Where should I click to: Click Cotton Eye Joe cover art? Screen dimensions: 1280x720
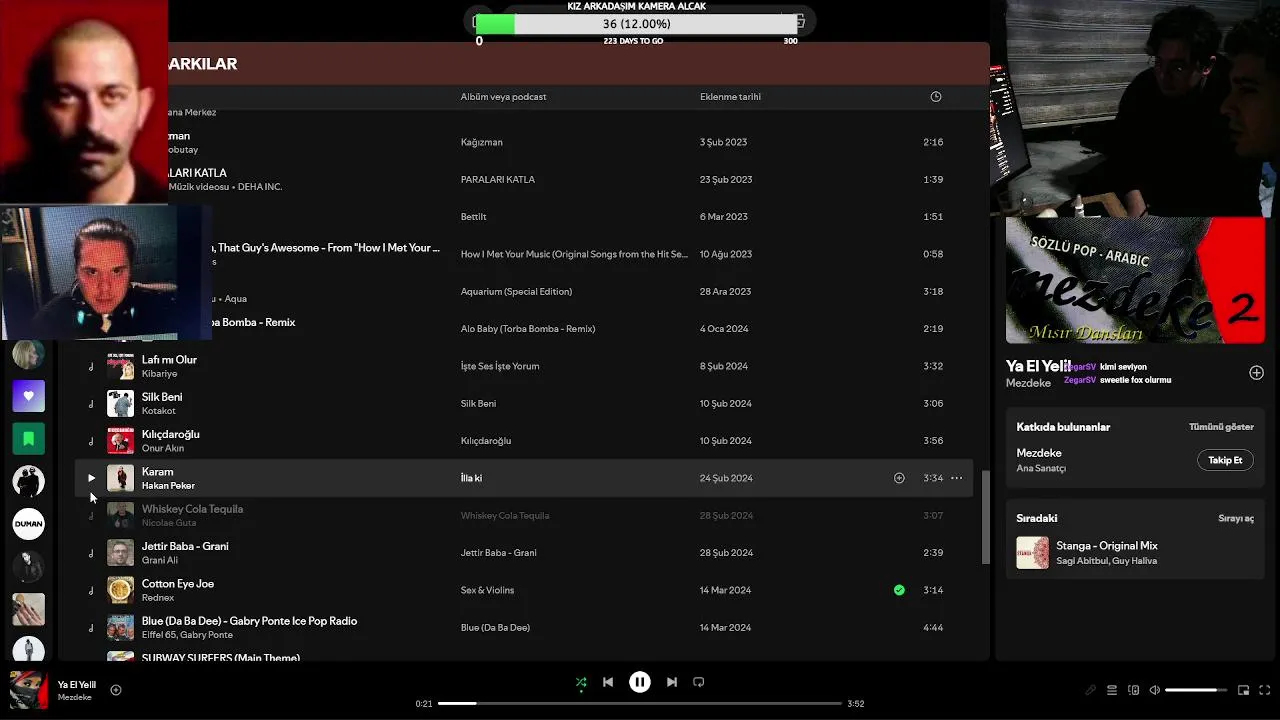coord(120,590)
